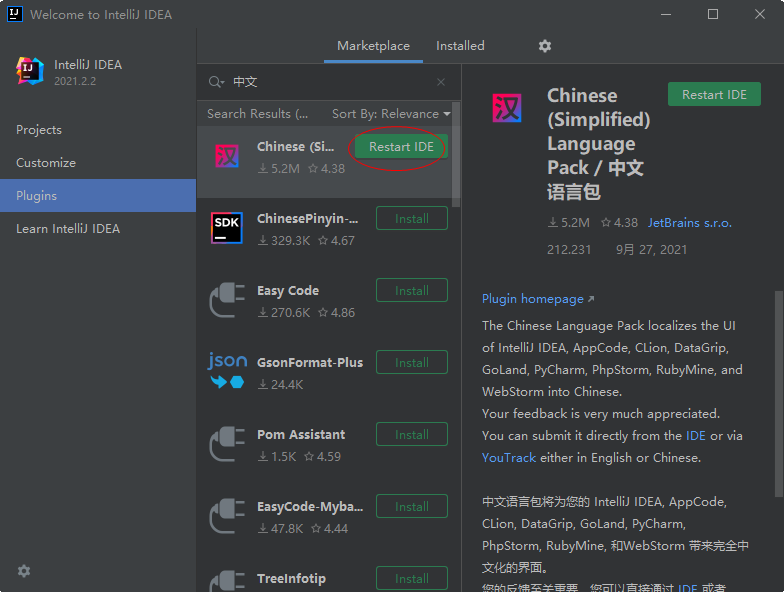
Task: Open Learn IntelliJ IDEA section
Action: click(x=68, y=228)
